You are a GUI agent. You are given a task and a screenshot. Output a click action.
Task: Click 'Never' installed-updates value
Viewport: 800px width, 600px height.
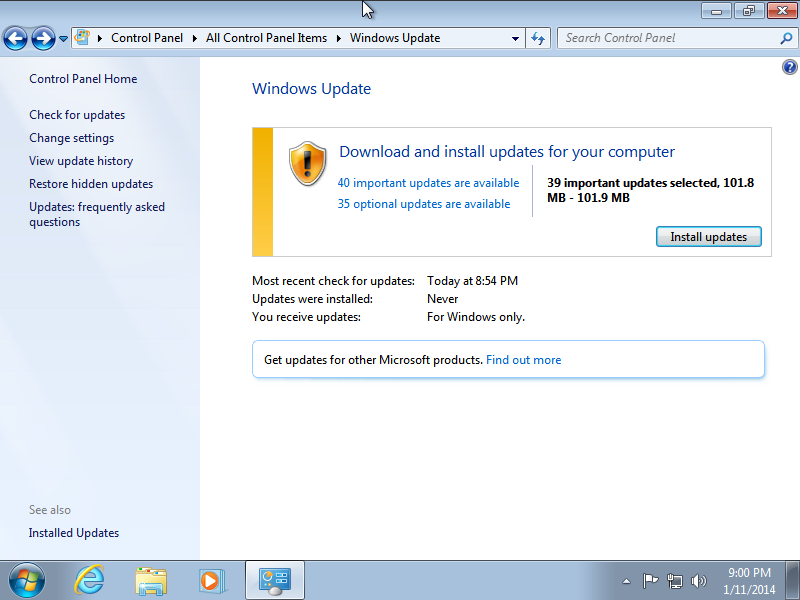click(442, 299)
